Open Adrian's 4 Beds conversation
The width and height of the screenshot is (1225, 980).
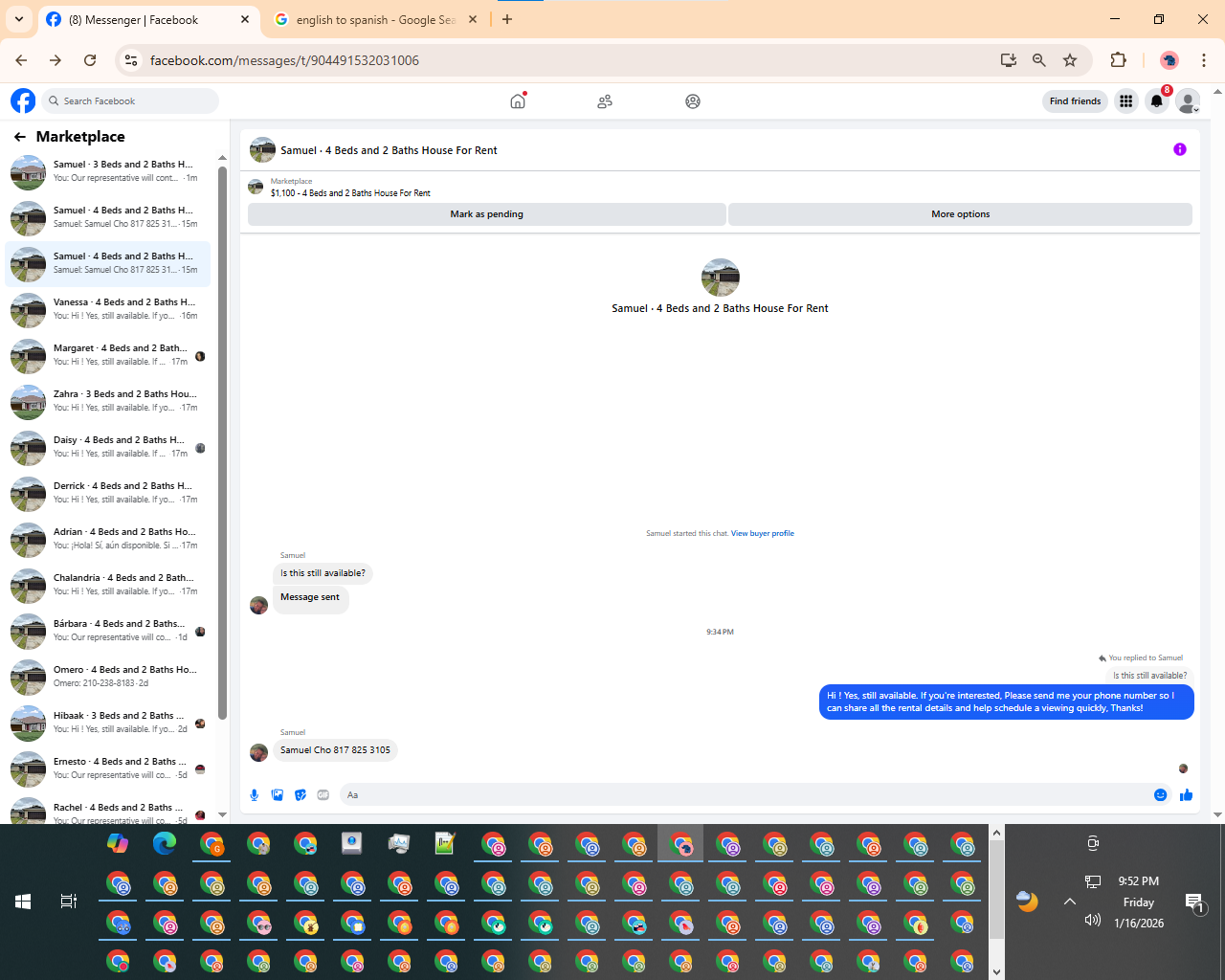[x=108, y=539]
